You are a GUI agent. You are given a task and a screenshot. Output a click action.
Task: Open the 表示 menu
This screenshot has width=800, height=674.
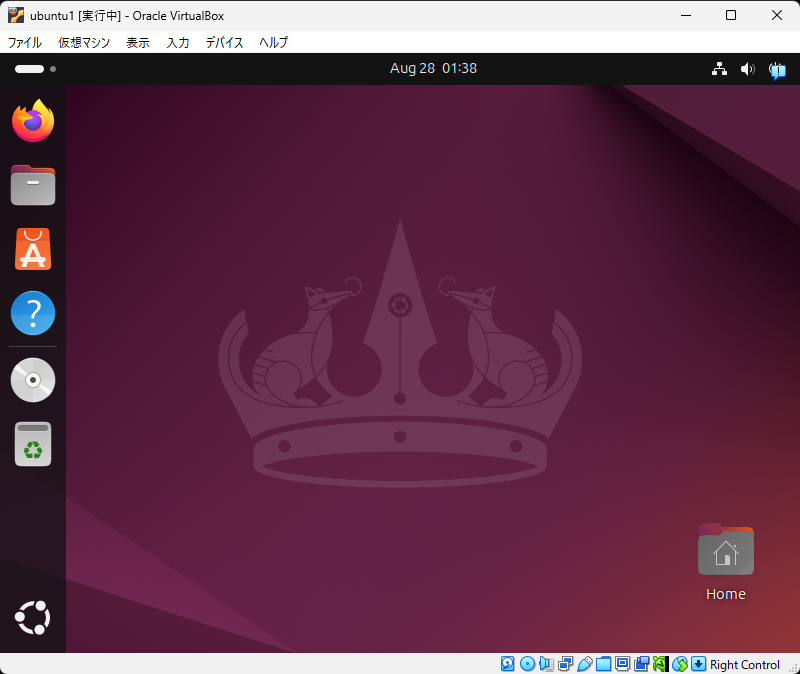point(138,42)
